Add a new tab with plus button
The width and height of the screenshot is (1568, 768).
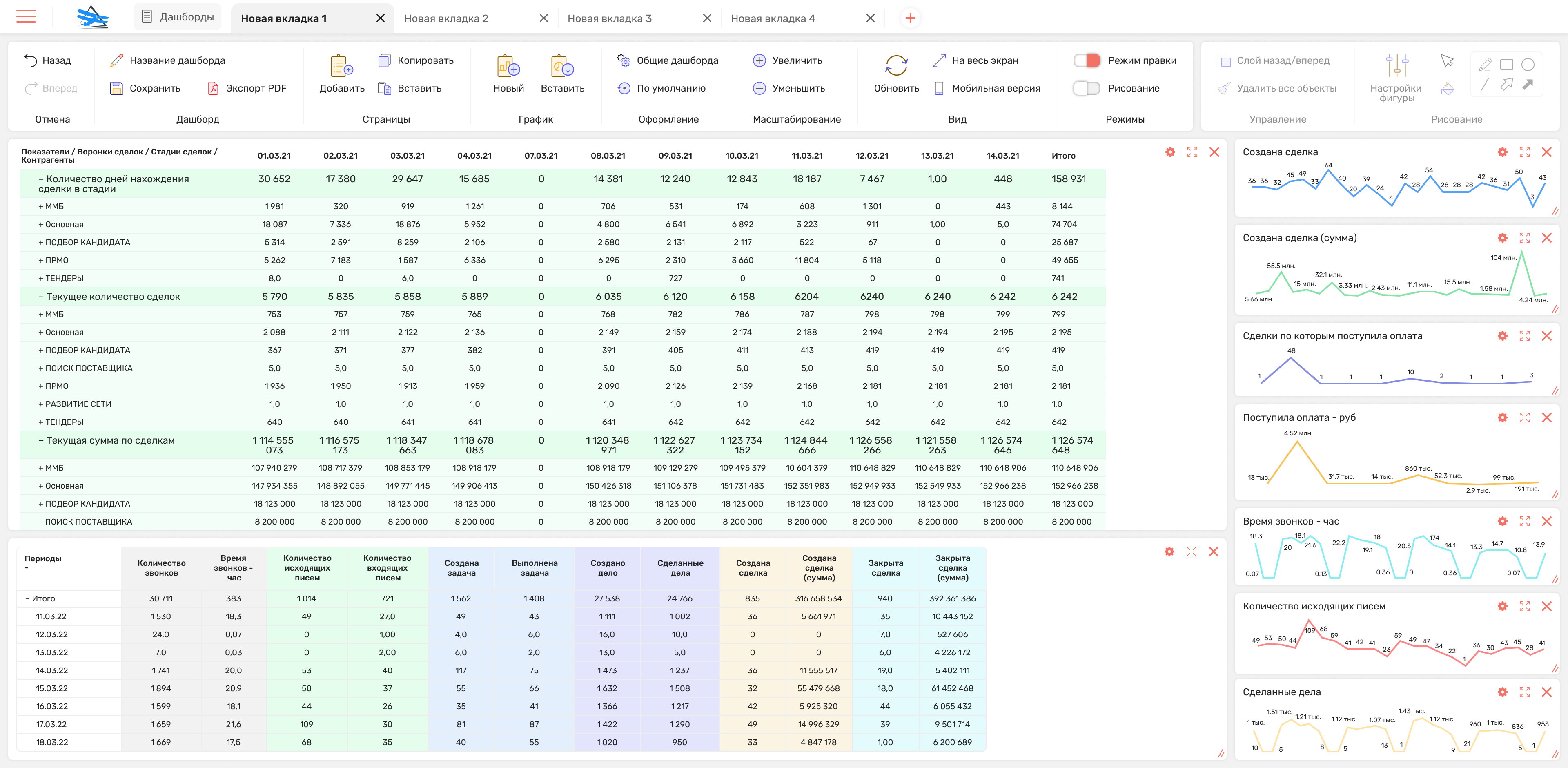click(910, 18)
